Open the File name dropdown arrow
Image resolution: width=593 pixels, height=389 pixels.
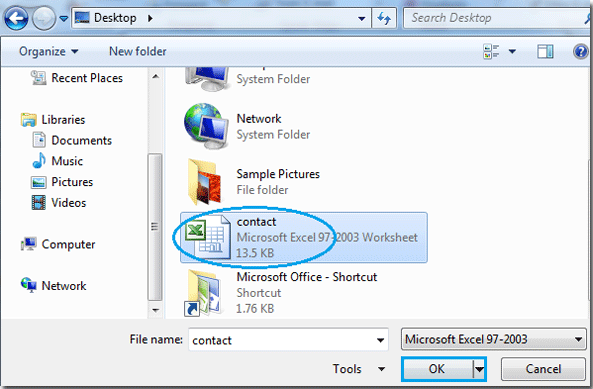[x=380, y=340]
